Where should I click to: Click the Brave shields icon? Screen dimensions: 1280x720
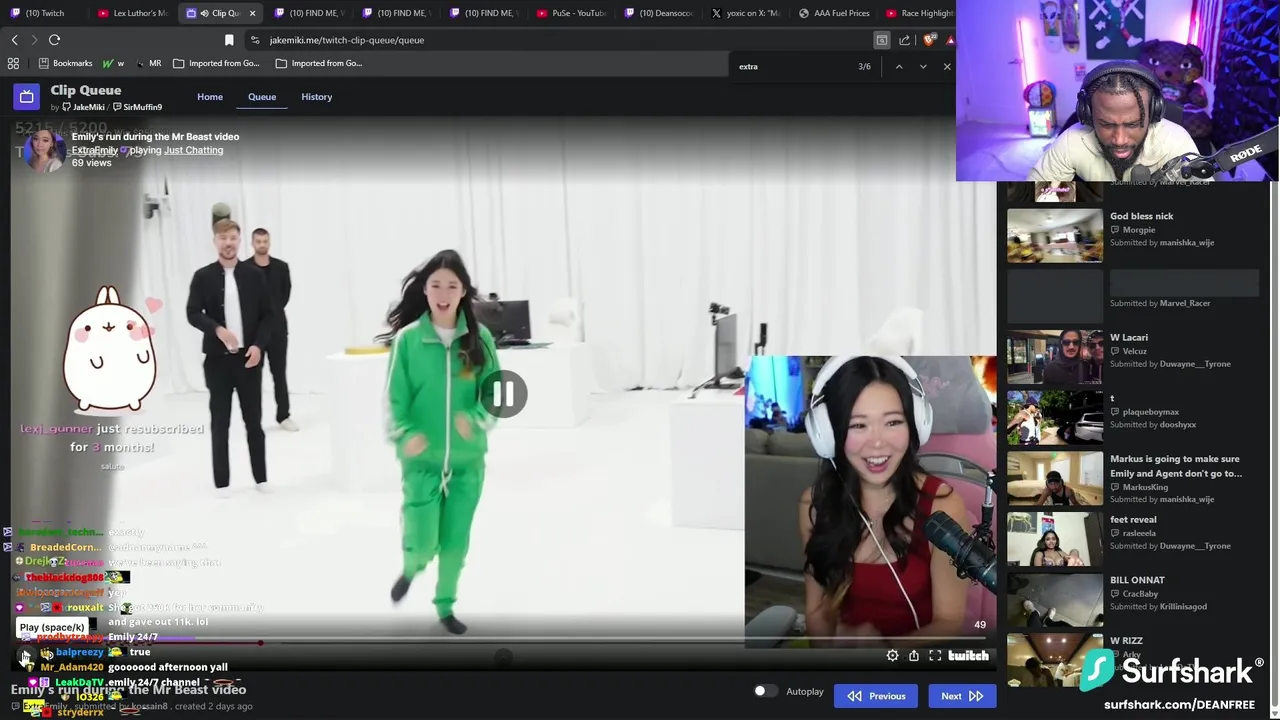929,40
